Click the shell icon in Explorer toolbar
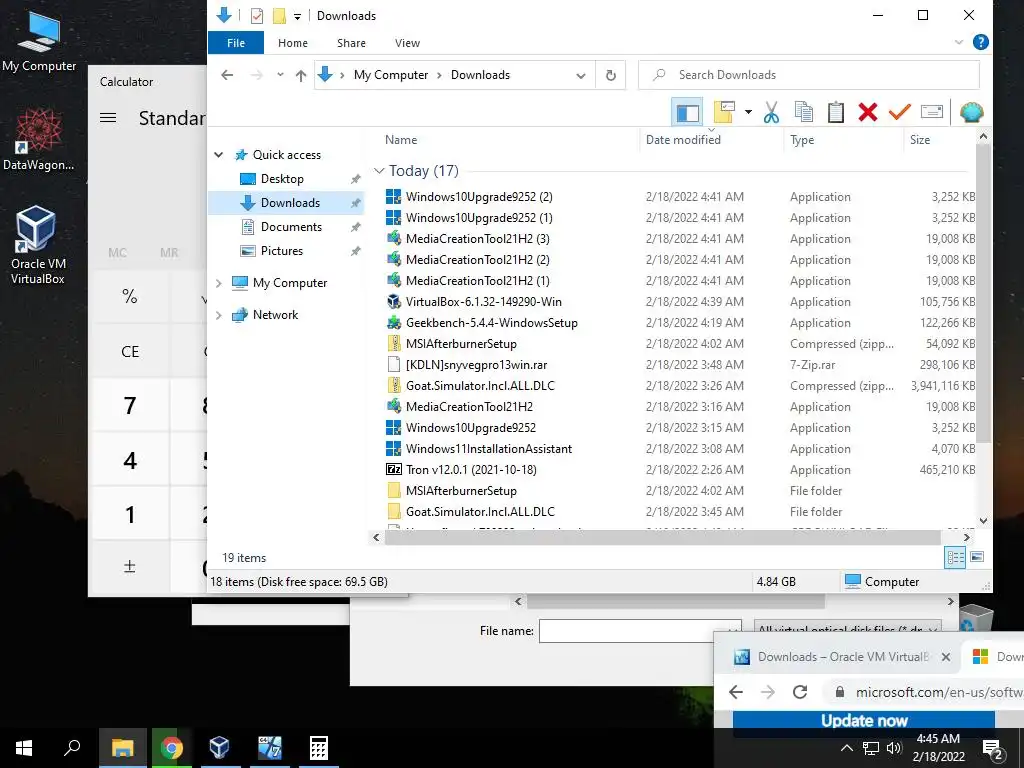The image size is (1024, 768). [x=972, y=112]
